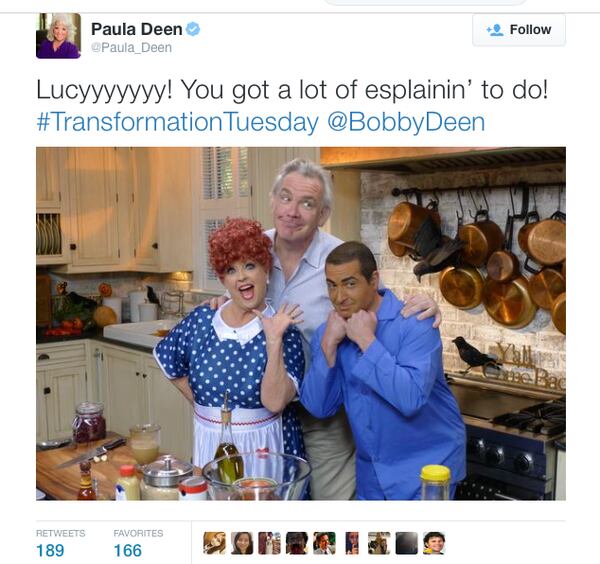Open the Paula Deen display name link

pyautogui.click(x=137, y=29)
